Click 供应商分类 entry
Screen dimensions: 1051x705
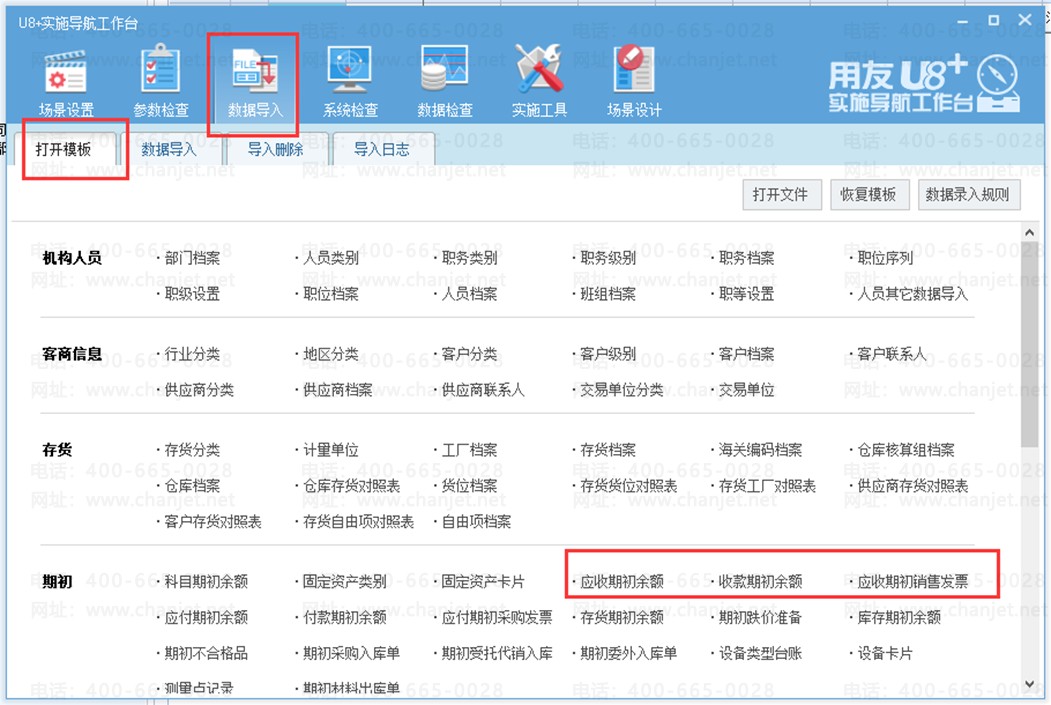[199, 390]
